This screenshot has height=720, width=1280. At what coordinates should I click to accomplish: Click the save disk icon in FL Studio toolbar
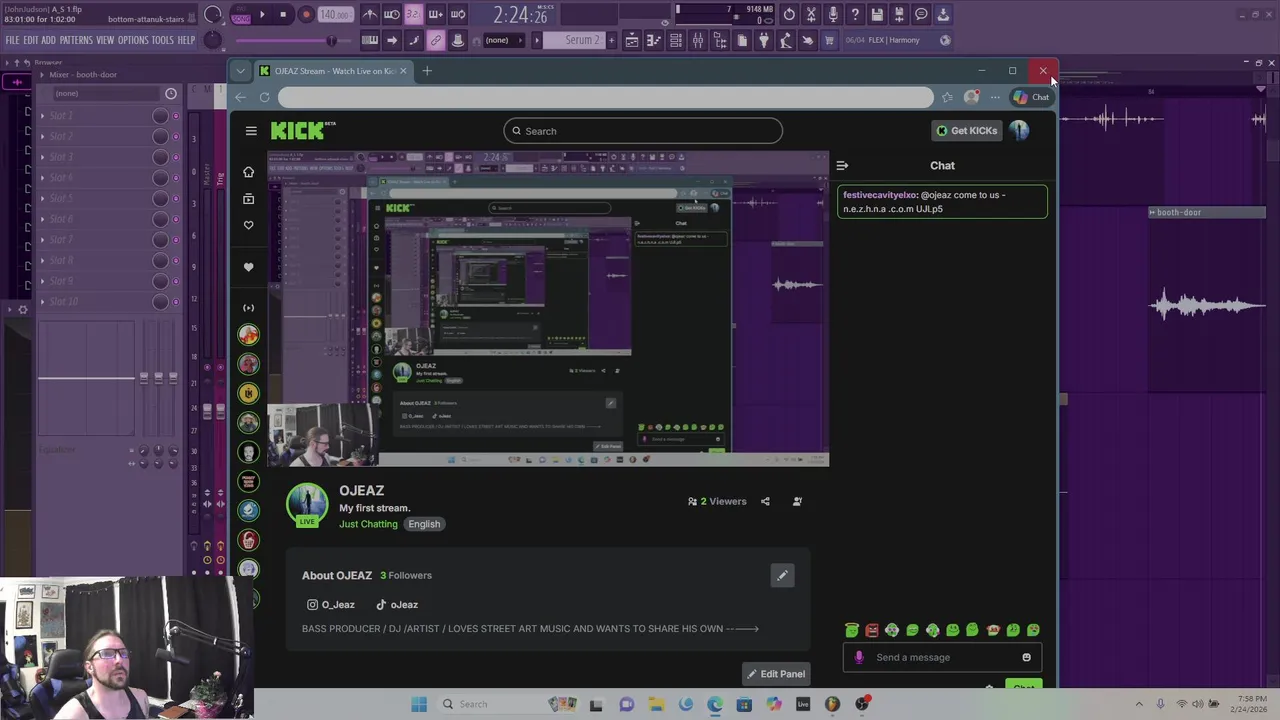coord(877,15)
